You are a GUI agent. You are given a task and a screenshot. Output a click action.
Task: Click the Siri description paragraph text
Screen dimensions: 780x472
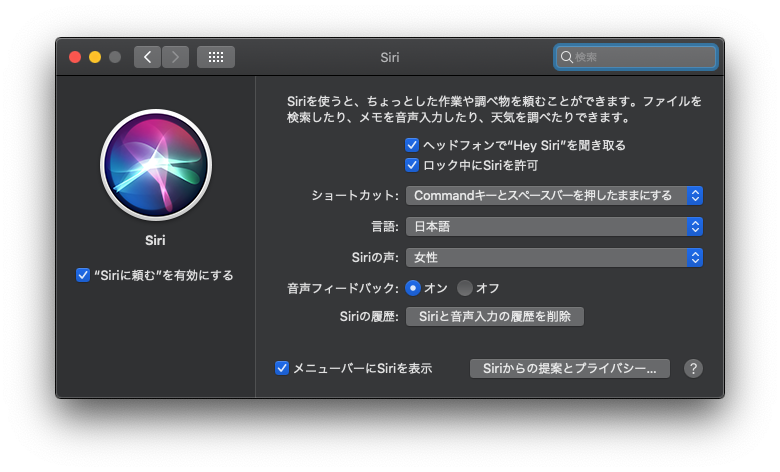click(494, 109)
